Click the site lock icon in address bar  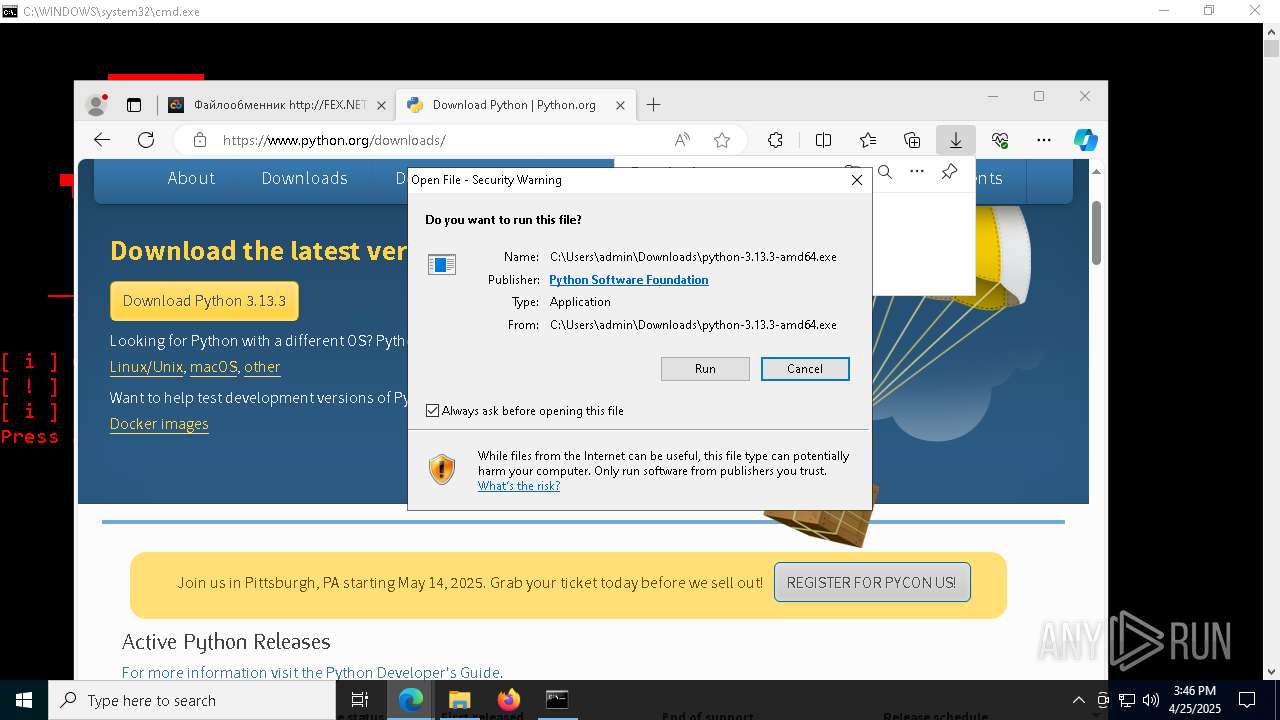tap(200, 140)
